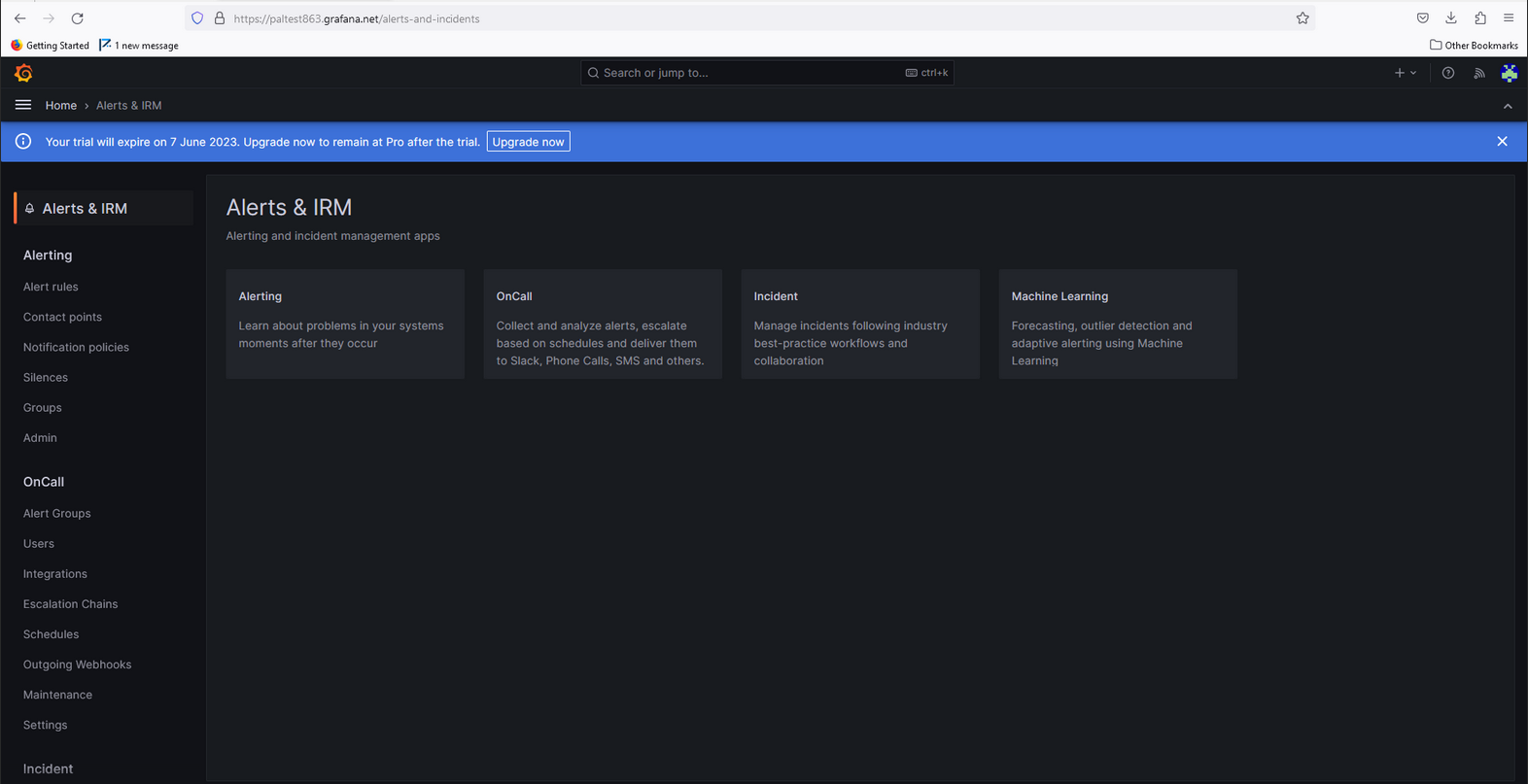Click the info icon in trial banner
This screenshot has height=784, width=1528.
click(23, 142)
